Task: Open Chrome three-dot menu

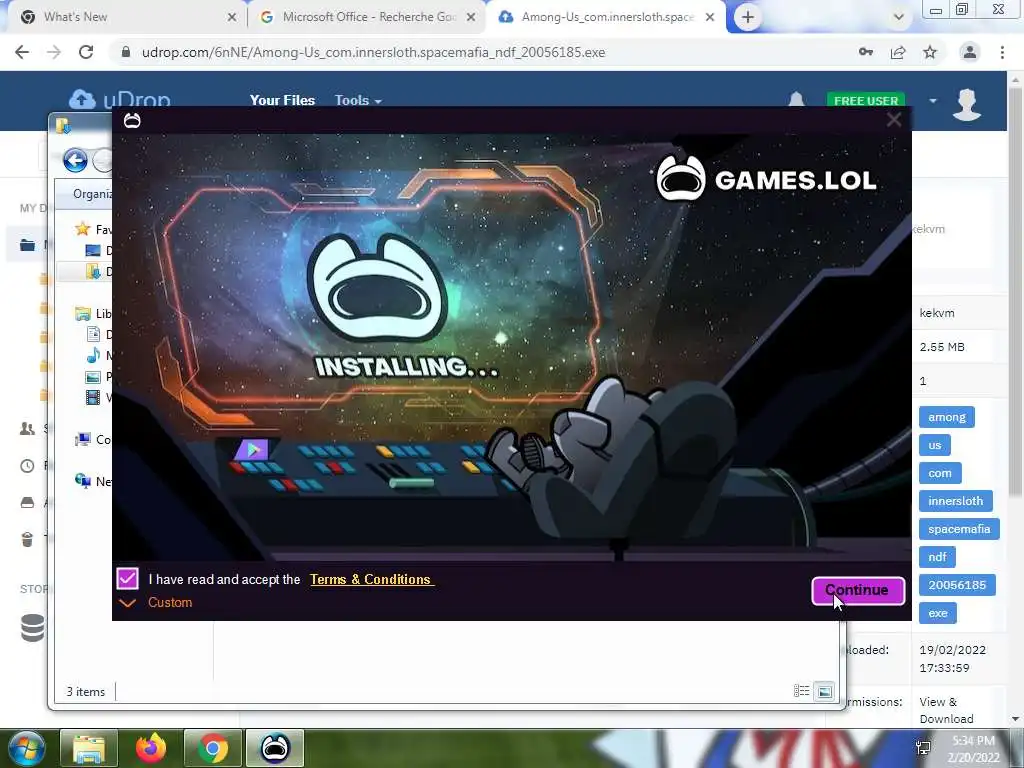Action: (1002, 52)
